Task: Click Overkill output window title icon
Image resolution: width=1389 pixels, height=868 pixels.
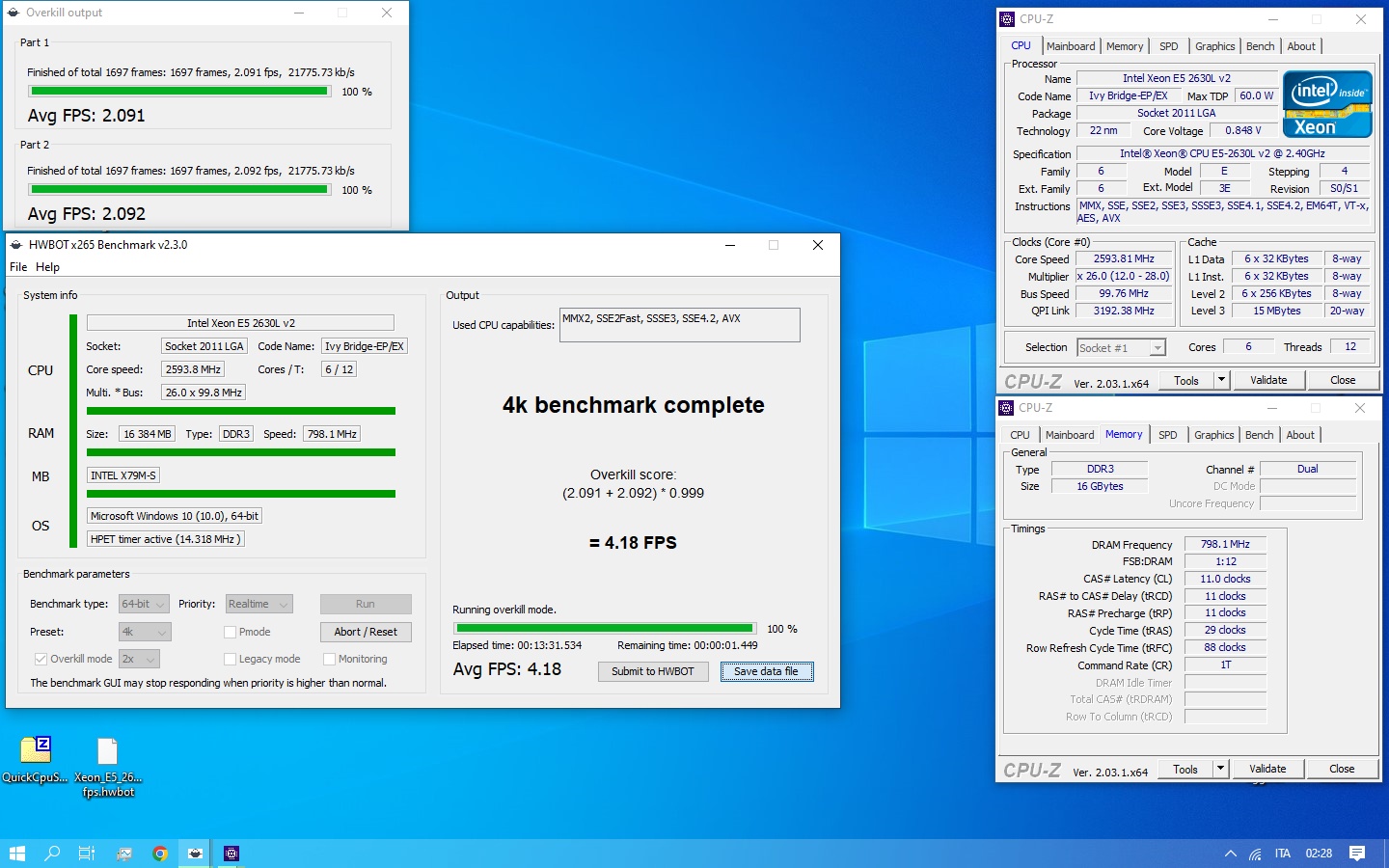Action: pyautogui.click(x=14, y=13)
